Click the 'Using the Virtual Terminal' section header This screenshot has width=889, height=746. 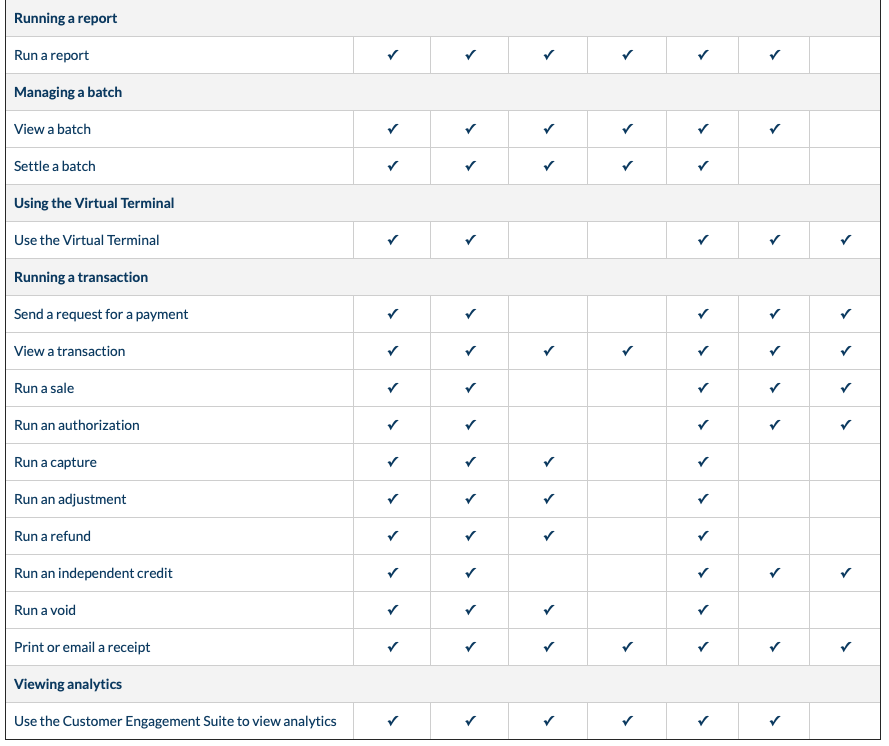click(x=94, y=204)
